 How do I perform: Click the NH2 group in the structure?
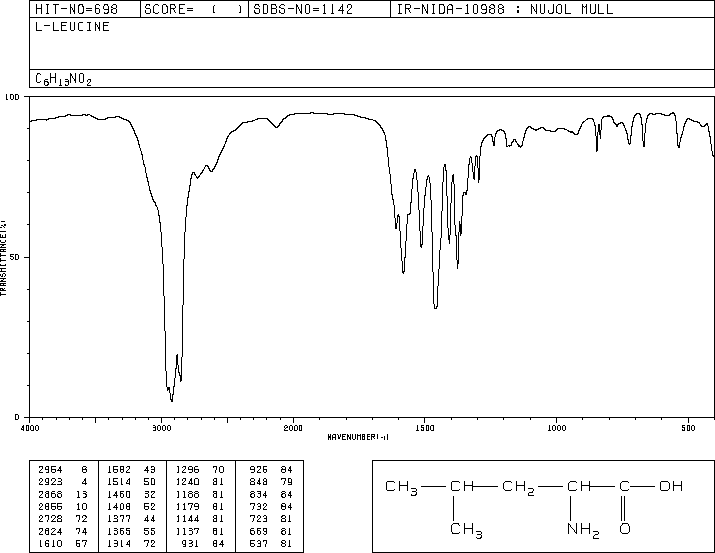tap(583, 530)
